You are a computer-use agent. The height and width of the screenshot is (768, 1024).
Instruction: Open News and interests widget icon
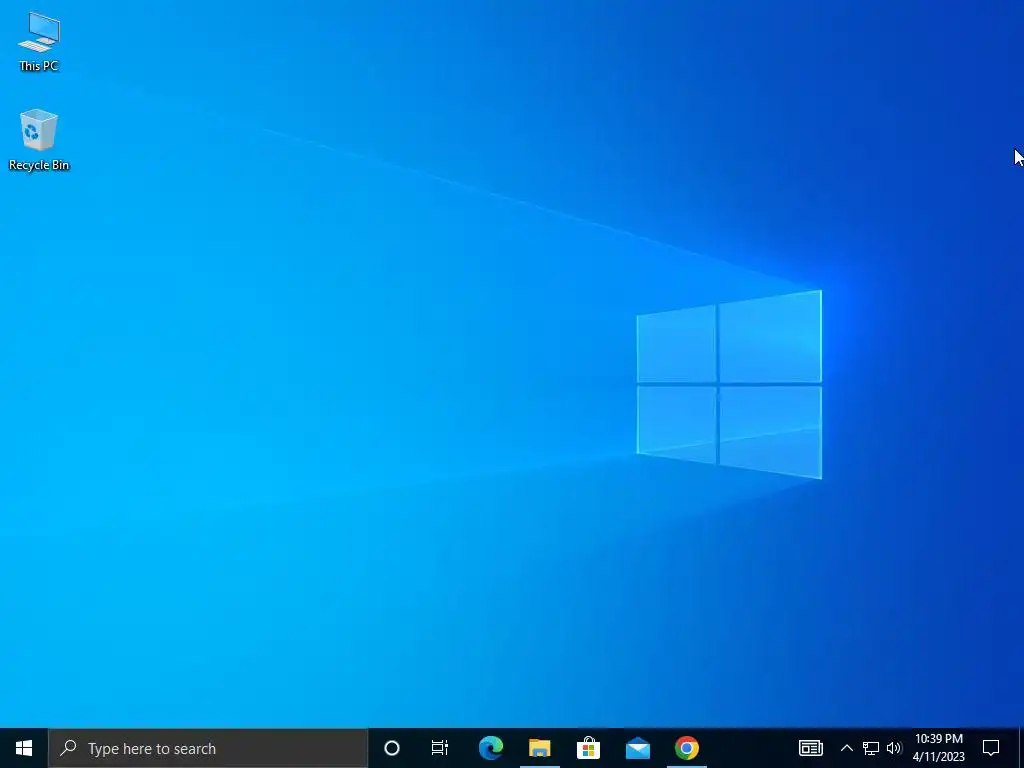click(810, 748)
